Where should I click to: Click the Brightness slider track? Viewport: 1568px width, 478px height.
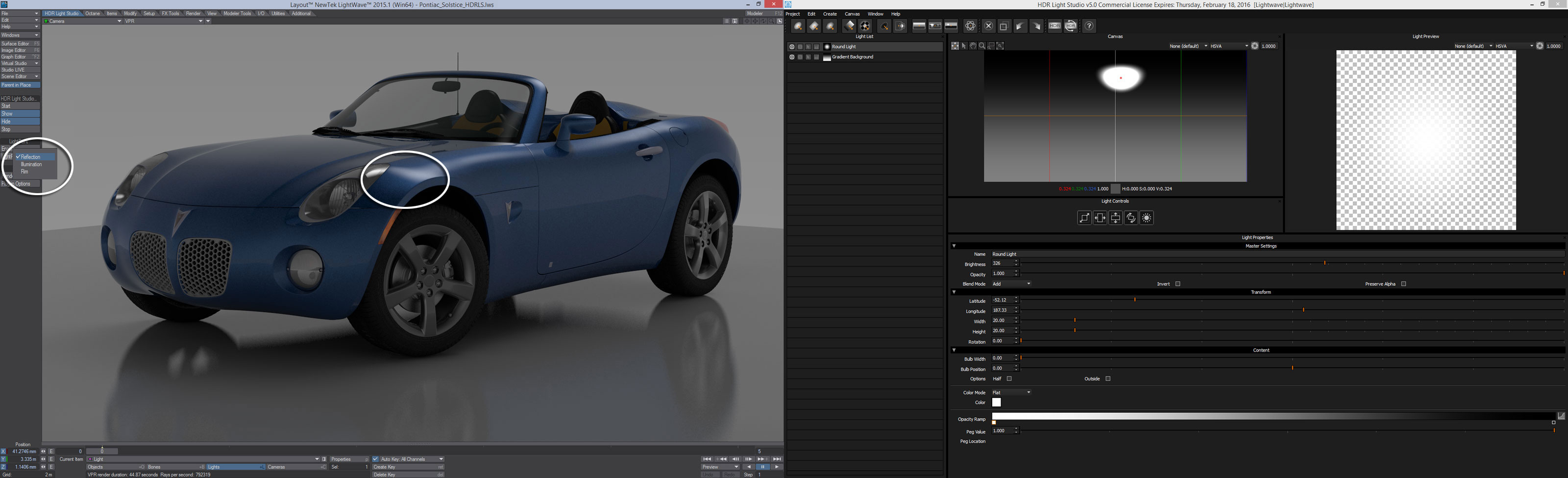(1292, 264)
